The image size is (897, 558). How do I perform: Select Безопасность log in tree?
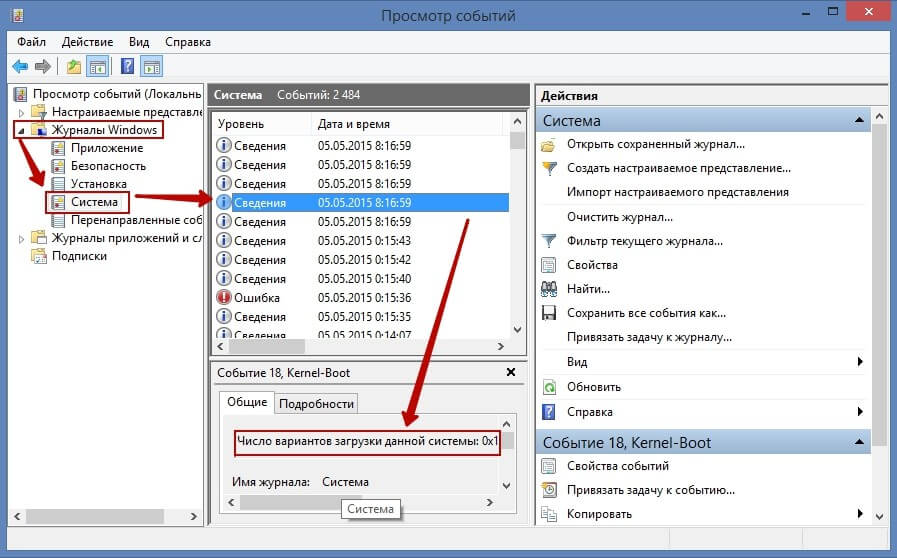[108, 166]
